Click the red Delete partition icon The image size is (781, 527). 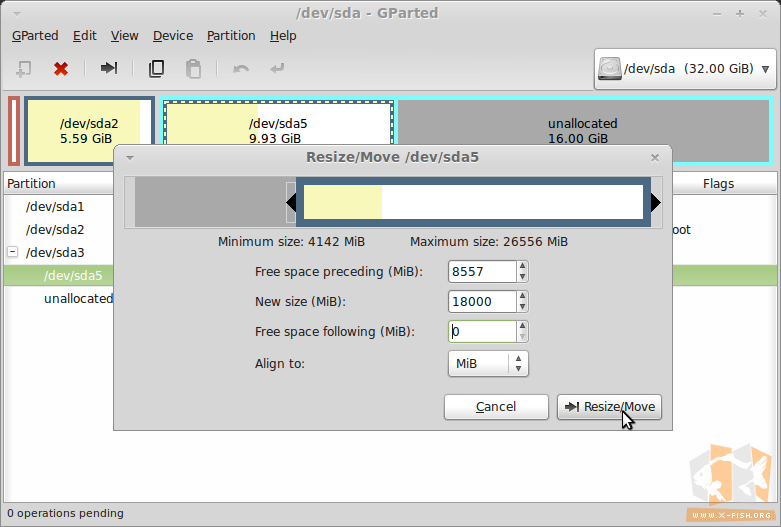click(x=61, y=68)
